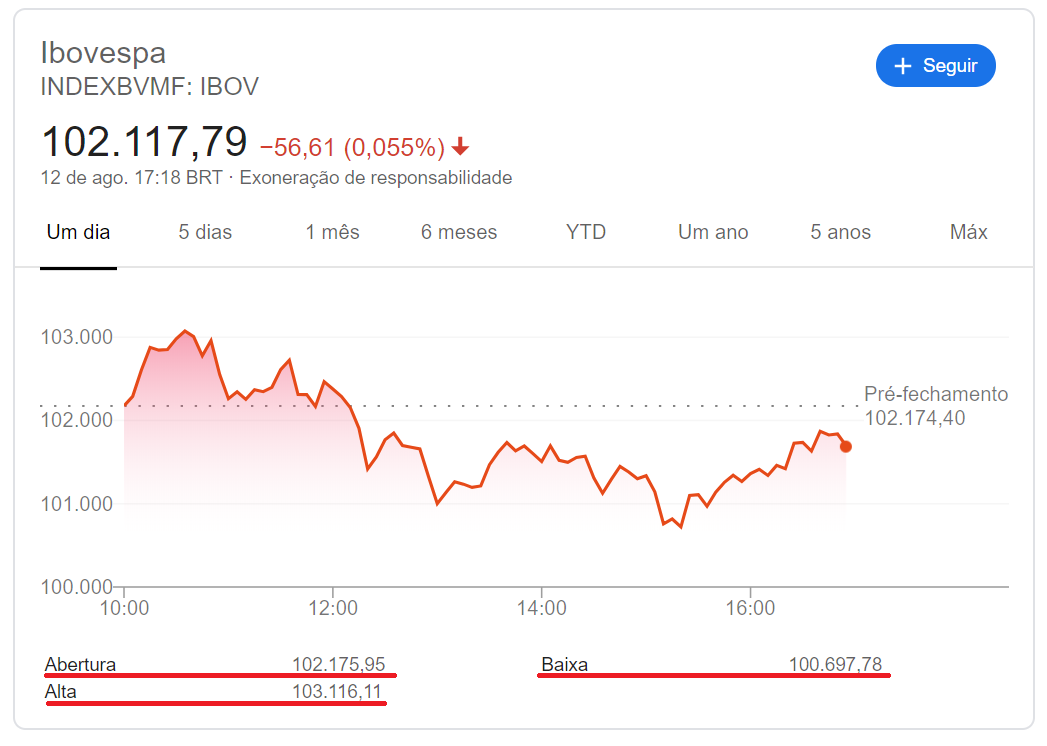Select the current price marker dot on the chart

pos(845,446)
